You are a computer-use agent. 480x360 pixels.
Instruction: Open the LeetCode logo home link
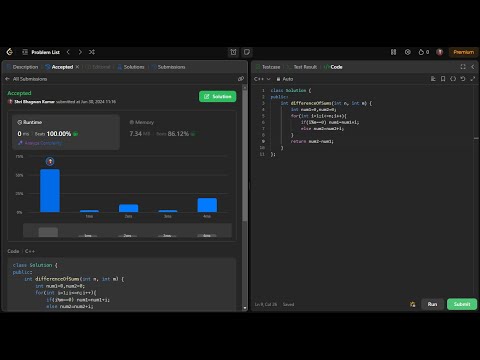(x=10, y=52)
